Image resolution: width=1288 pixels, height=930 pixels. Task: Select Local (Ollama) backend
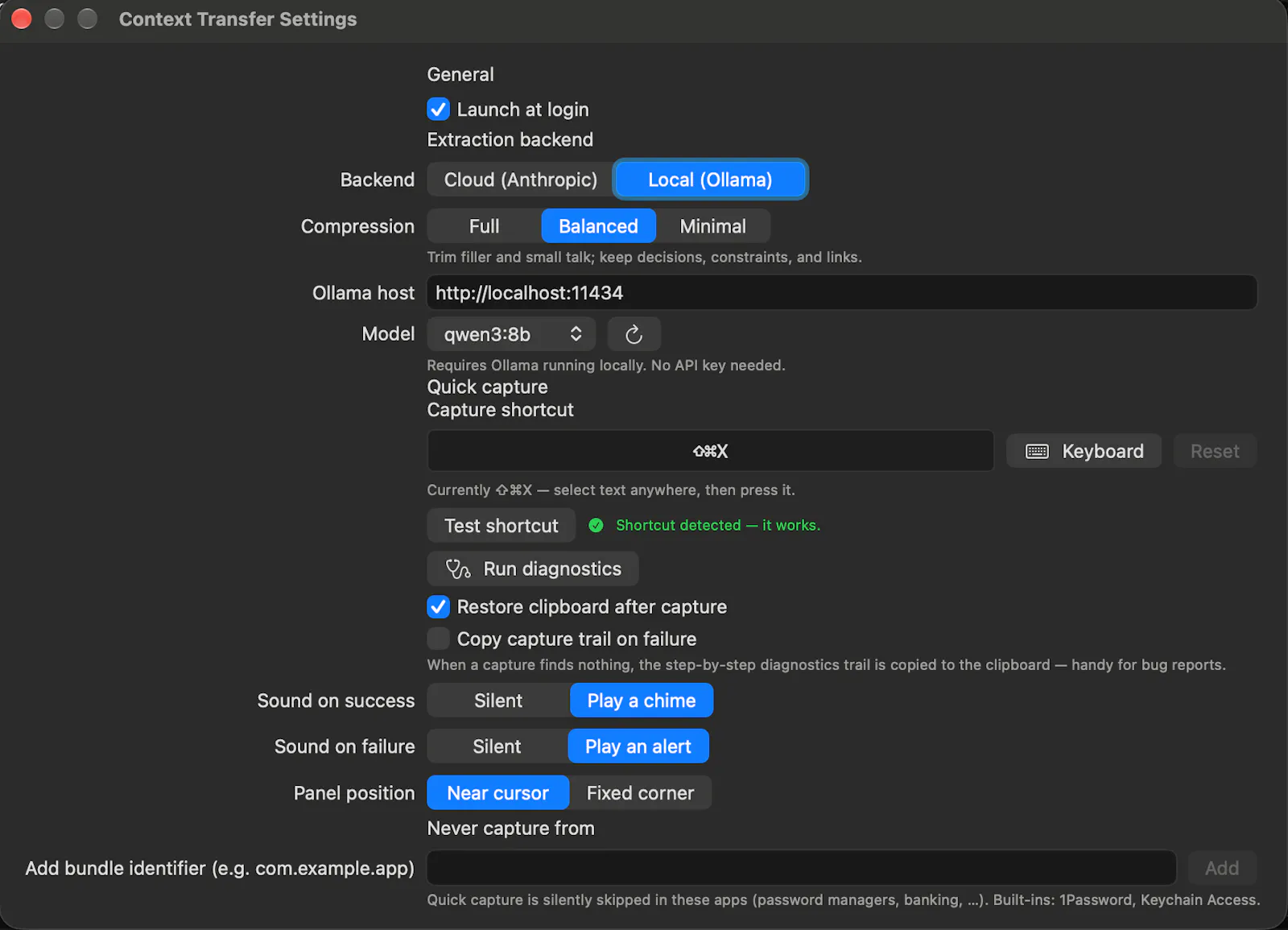coord(710,180)
